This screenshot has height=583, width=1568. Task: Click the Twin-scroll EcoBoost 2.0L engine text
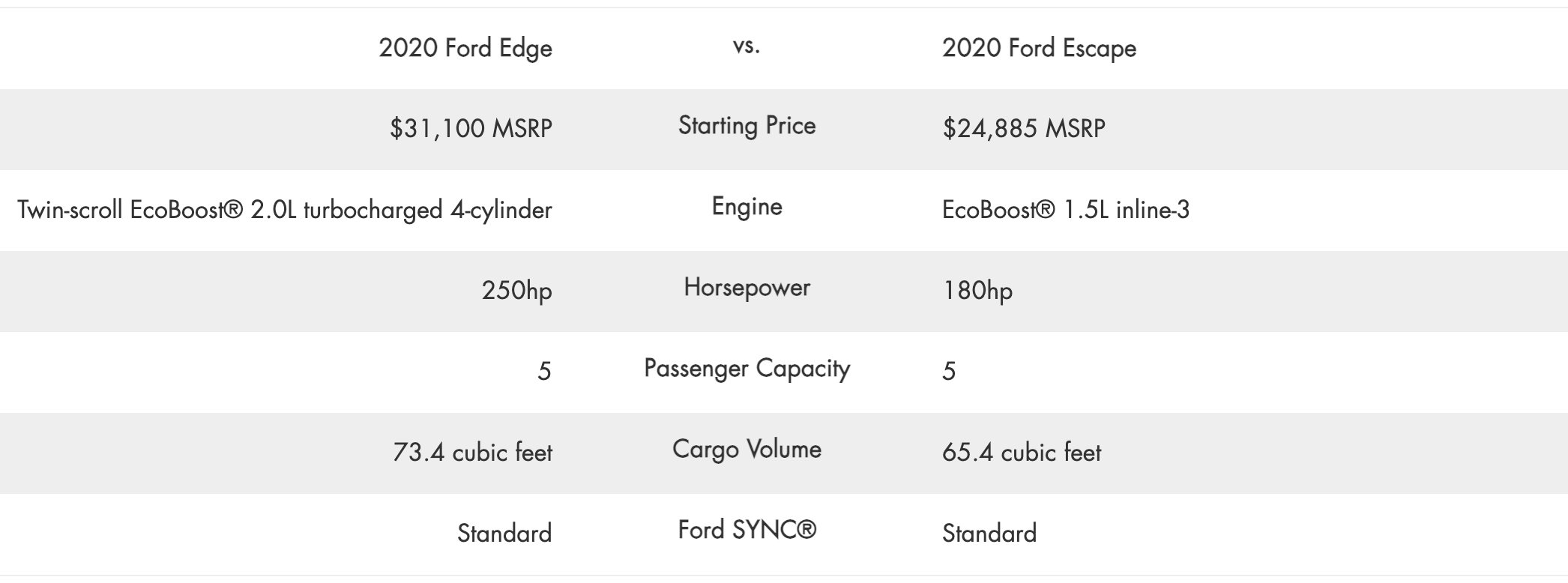(285, 210)
